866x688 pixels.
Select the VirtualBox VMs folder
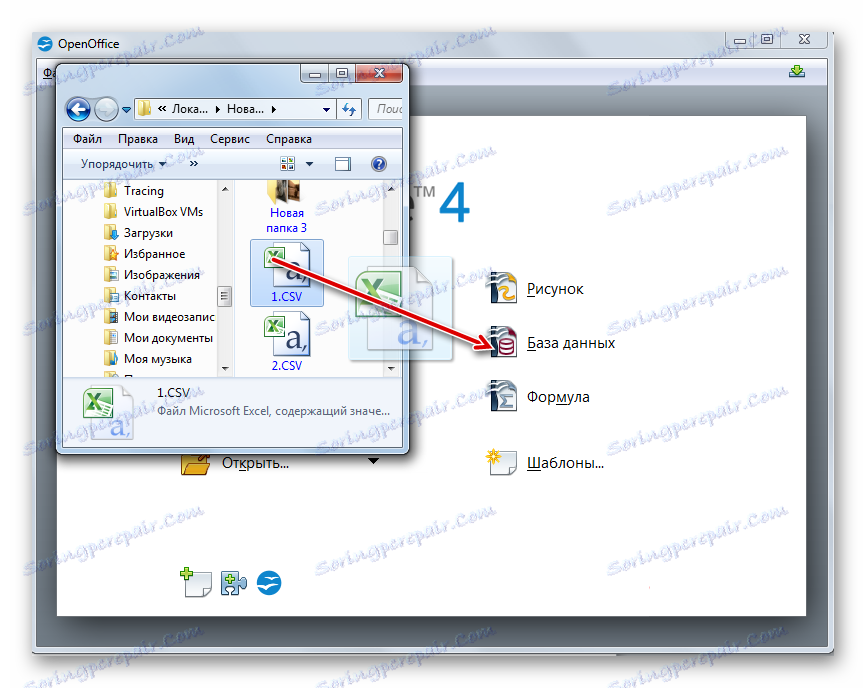click(x=163, y=212)
